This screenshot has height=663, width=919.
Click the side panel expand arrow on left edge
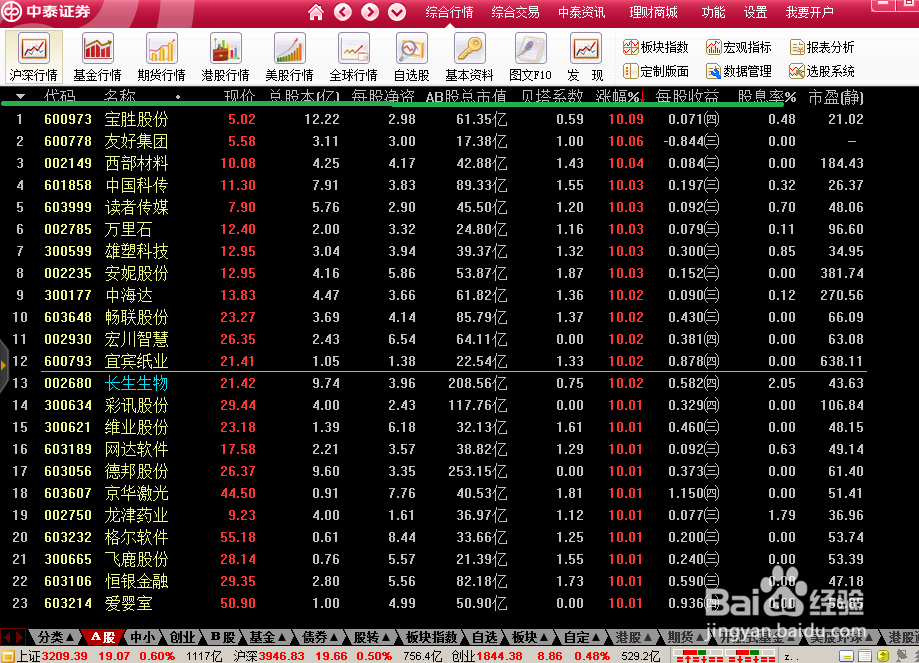[x=4, y=365]
